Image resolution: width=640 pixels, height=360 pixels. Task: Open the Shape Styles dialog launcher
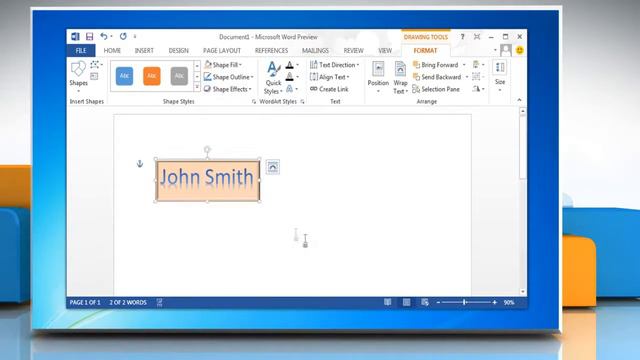coord(254,102)
